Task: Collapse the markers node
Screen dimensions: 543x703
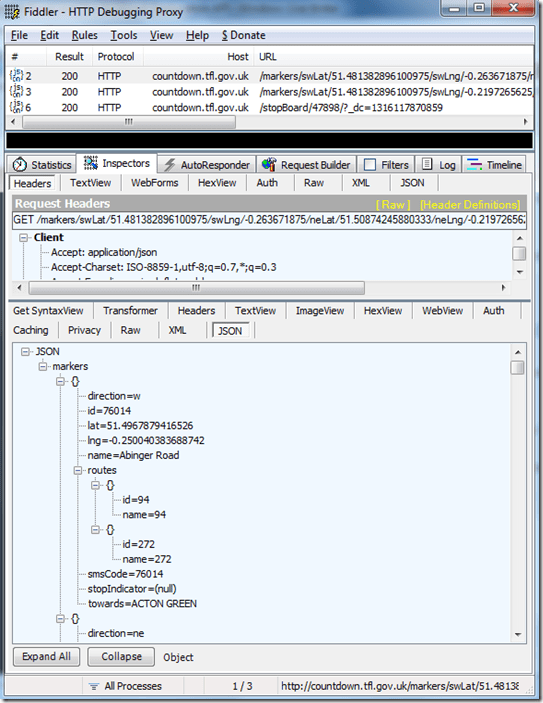Action: [x=43, y=367]
